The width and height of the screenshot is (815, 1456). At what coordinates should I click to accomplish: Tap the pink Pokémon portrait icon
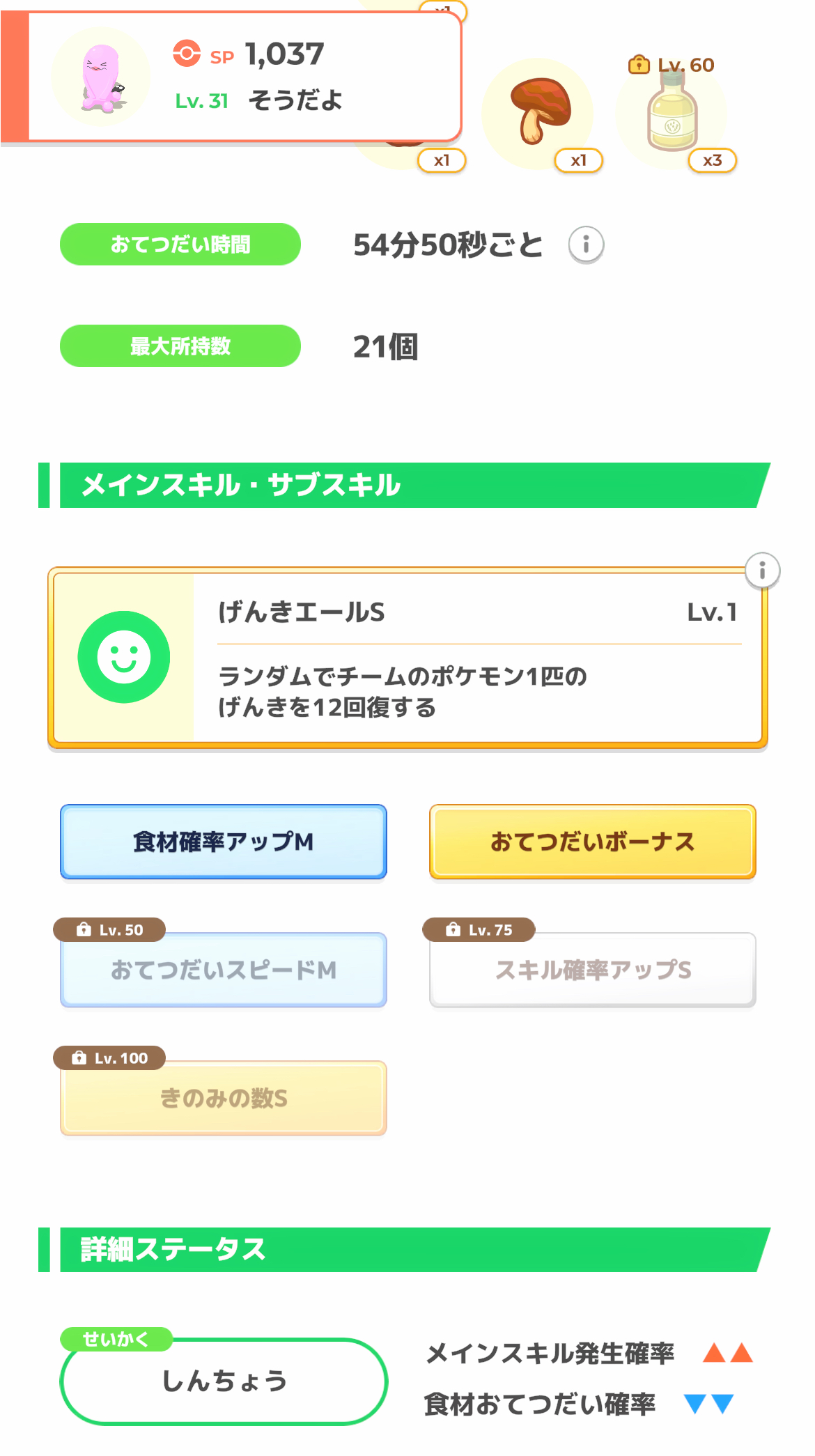click(102, 77)
